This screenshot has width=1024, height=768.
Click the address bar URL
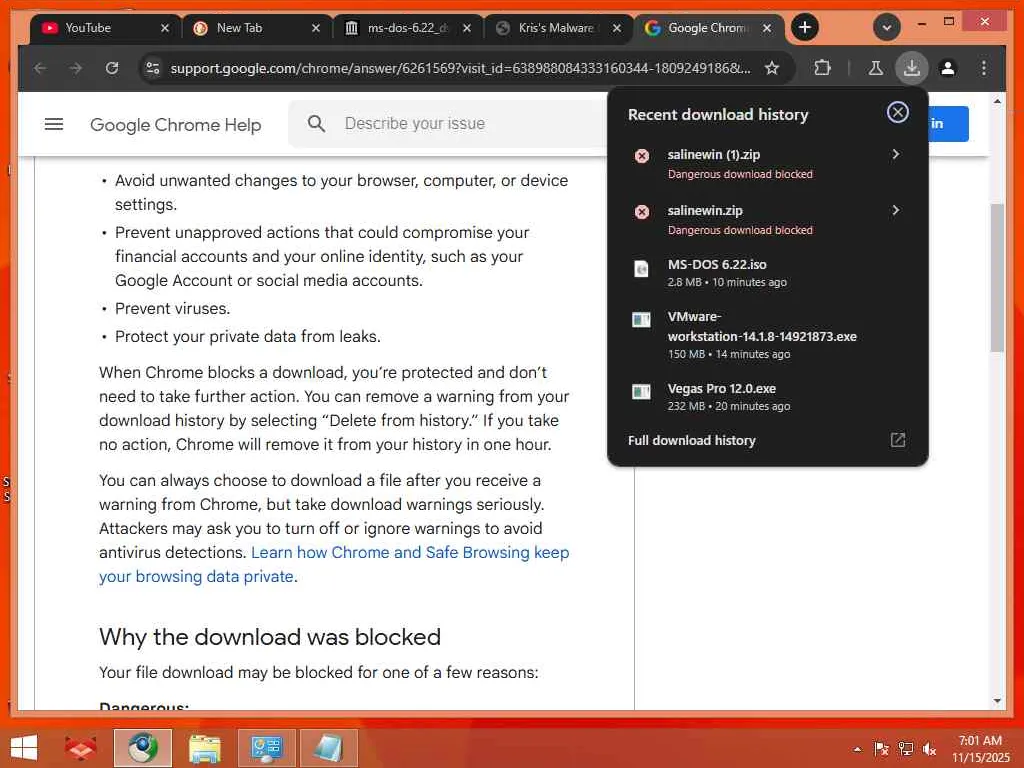pyautogui.click(x=460, y=68)
